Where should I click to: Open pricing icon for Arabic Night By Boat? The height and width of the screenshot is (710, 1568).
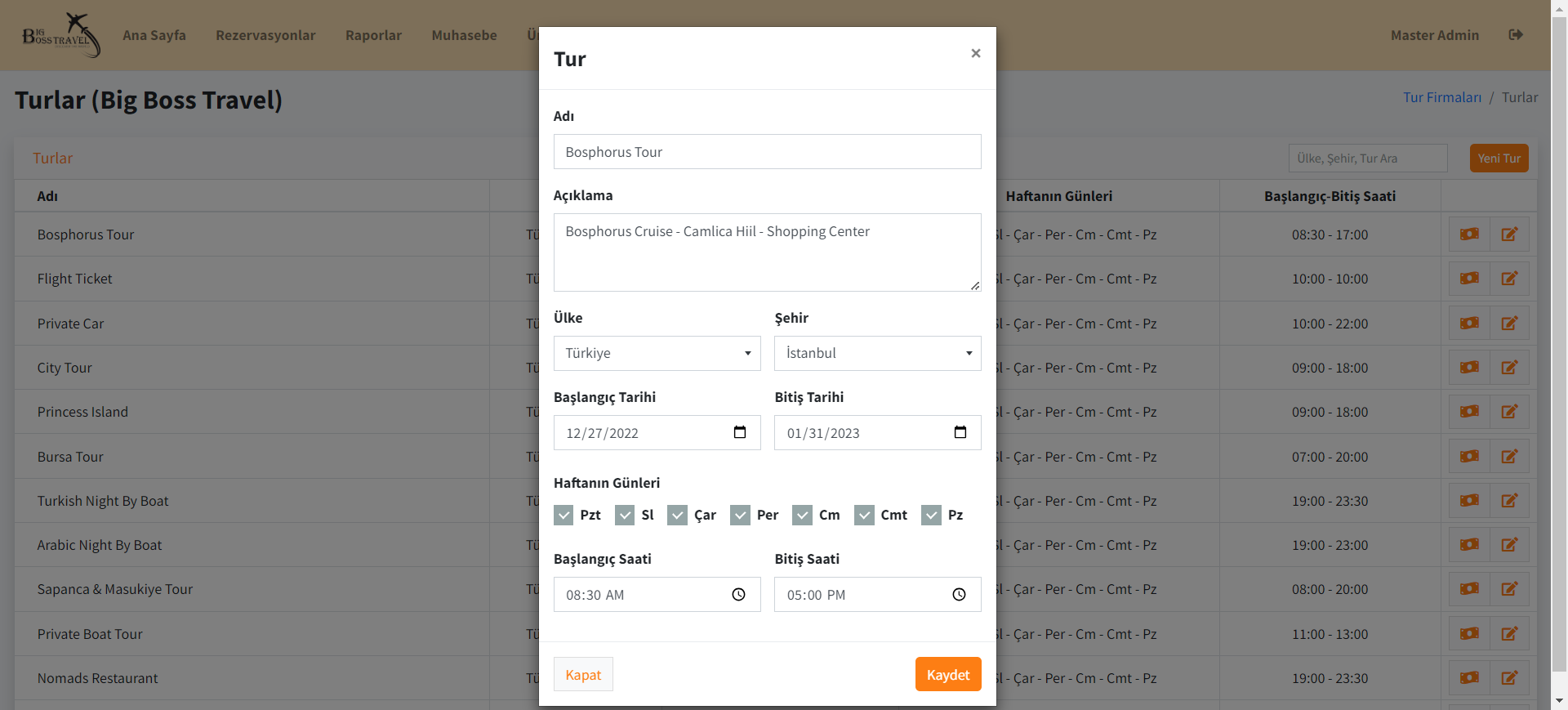tap(1469, 545)
